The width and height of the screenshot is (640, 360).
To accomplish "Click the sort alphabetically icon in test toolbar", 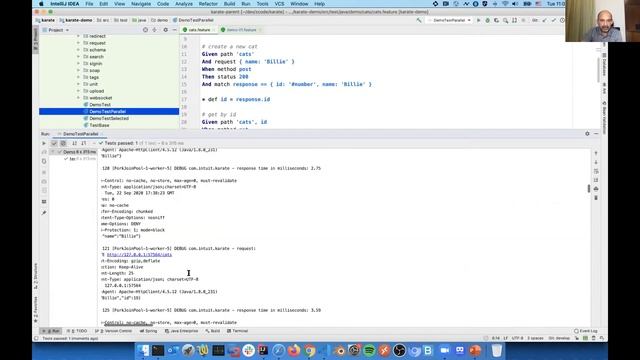I will tap(74, 143).
